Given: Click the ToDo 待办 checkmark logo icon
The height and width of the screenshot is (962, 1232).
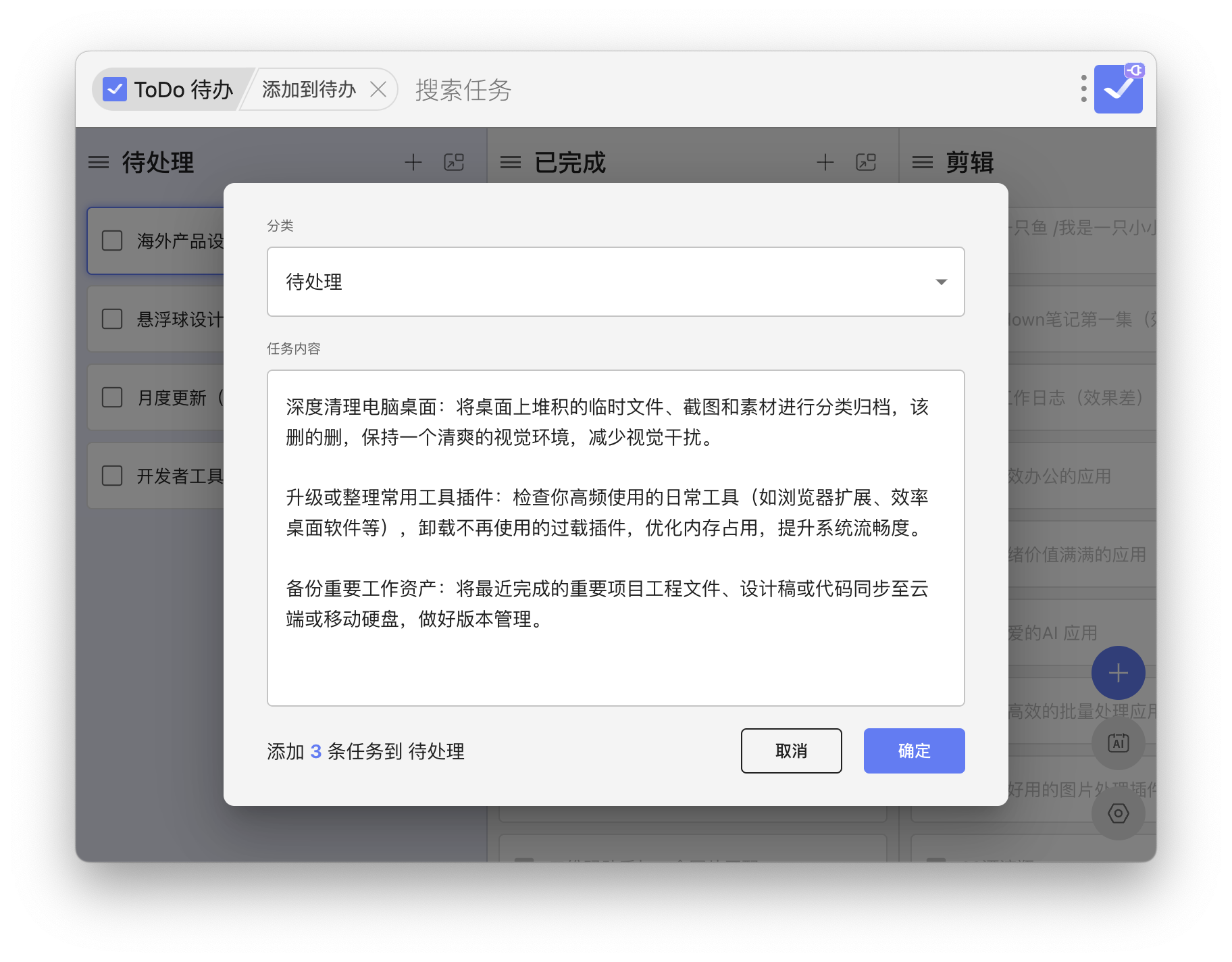Looking at the screenshot, I should pos(115,89).
